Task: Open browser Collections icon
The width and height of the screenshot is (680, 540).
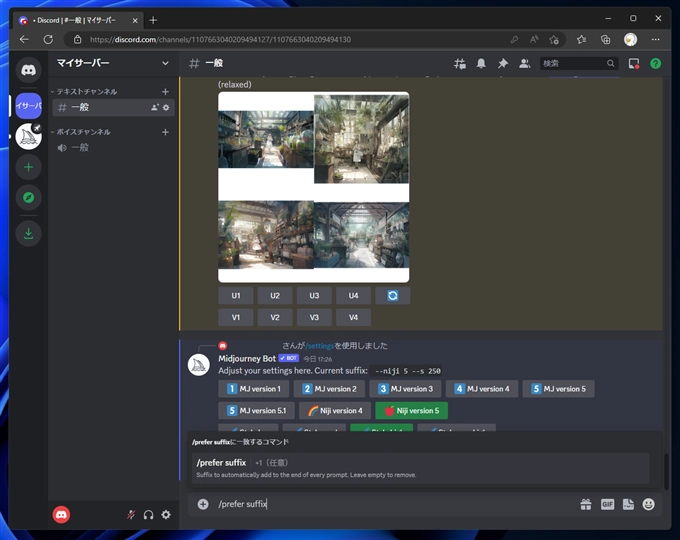Action: point(605,39)
